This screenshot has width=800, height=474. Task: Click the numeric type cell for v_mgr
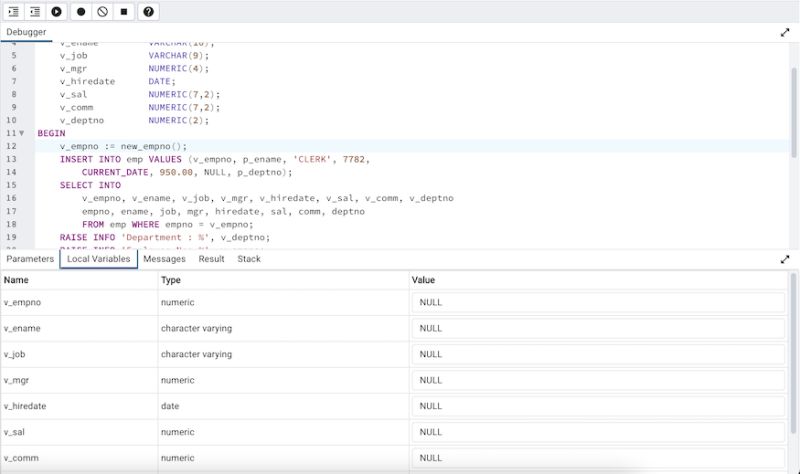pyautogui.click(x=283, y=381)
